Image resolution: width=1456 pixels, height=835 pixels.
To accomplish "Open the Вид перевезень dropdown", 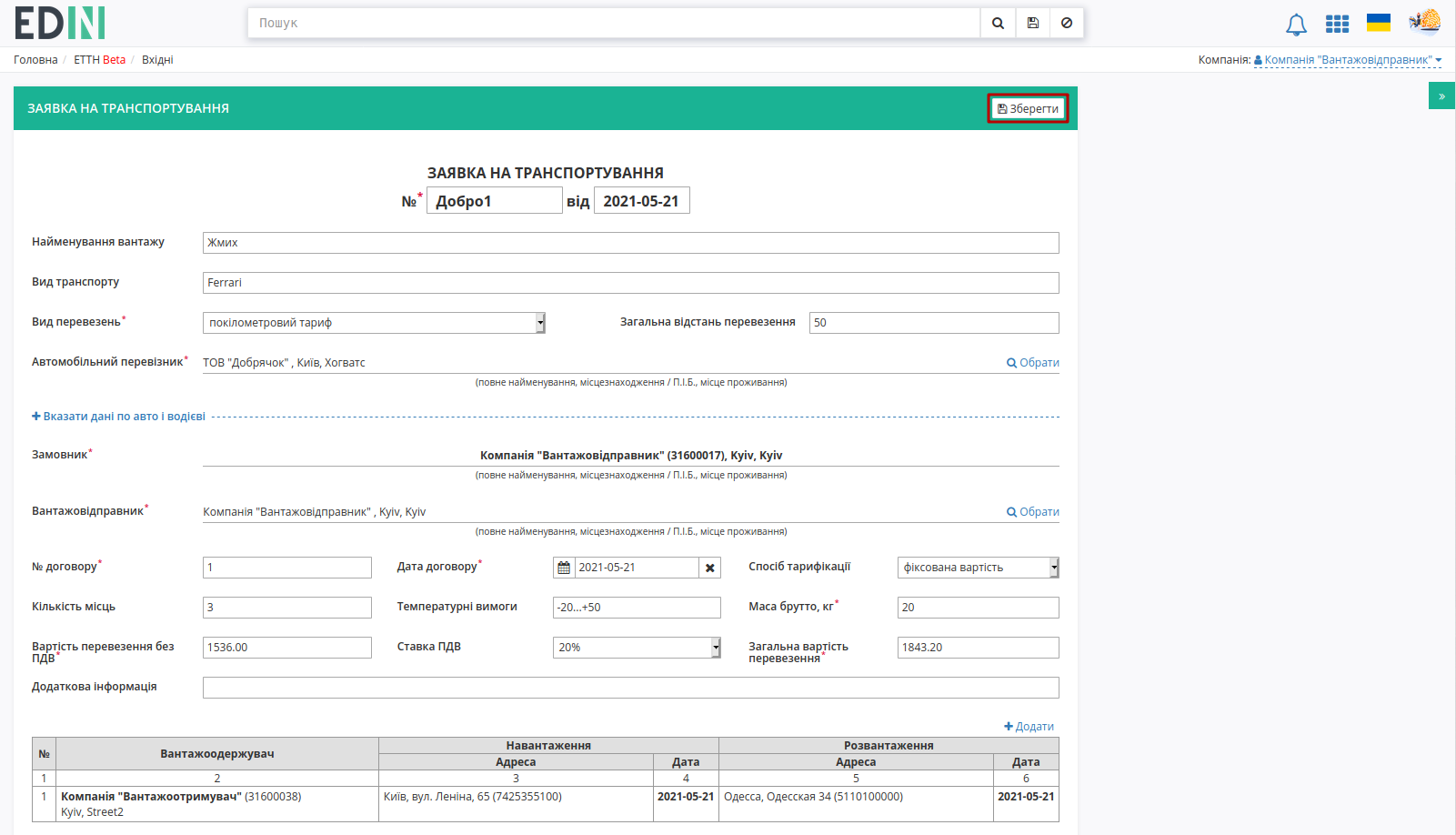I will 374,323.
